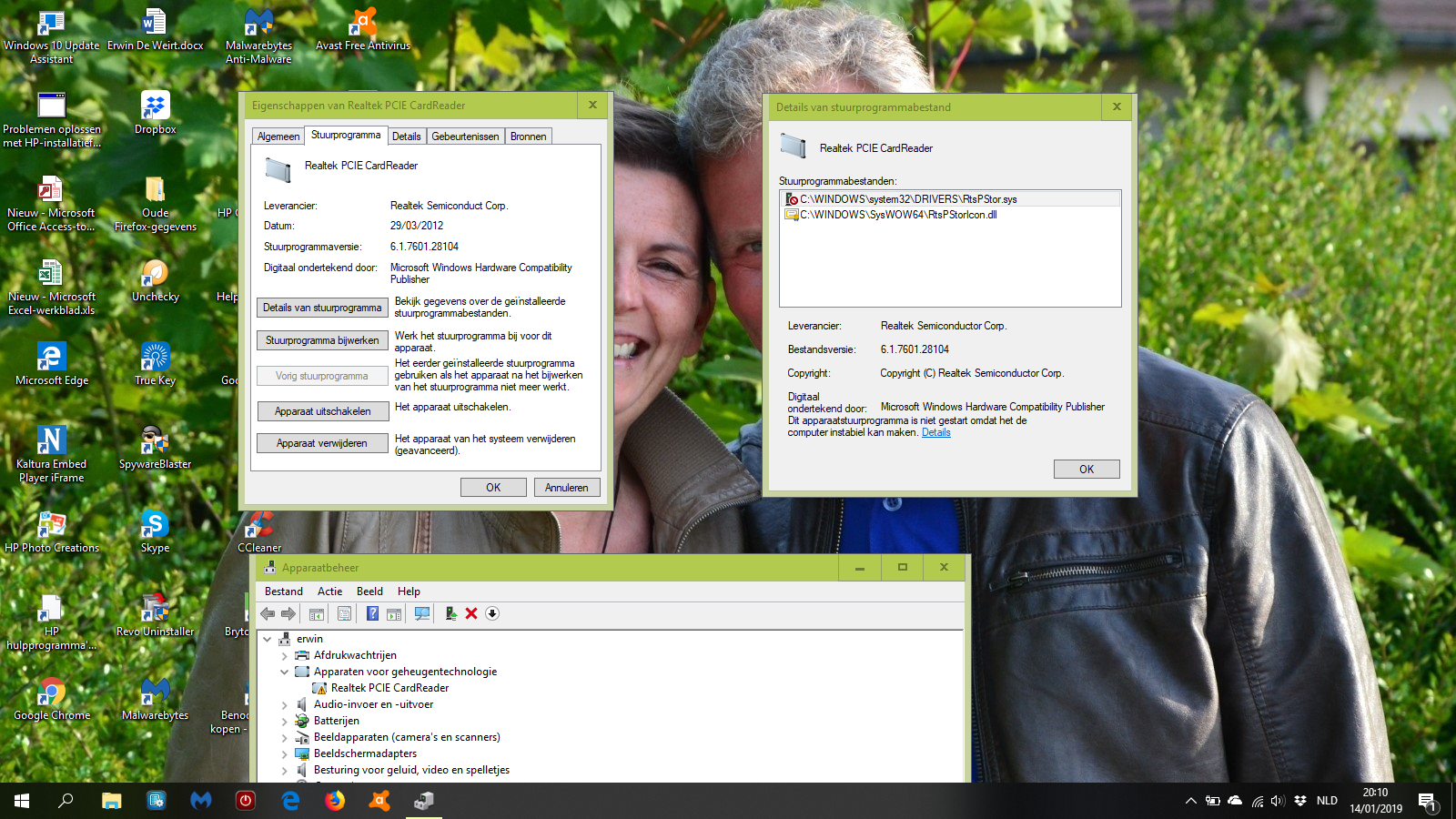This screenshot has width=1456, height=819.
Task: Click Stuurprogramma bijwerken button
Action: tap(322, 340)
